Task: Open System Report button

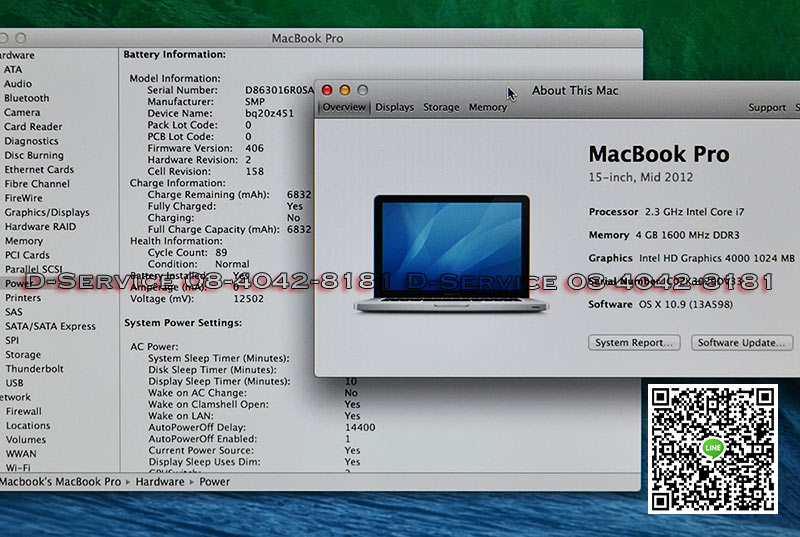Action: click(634, 343)
